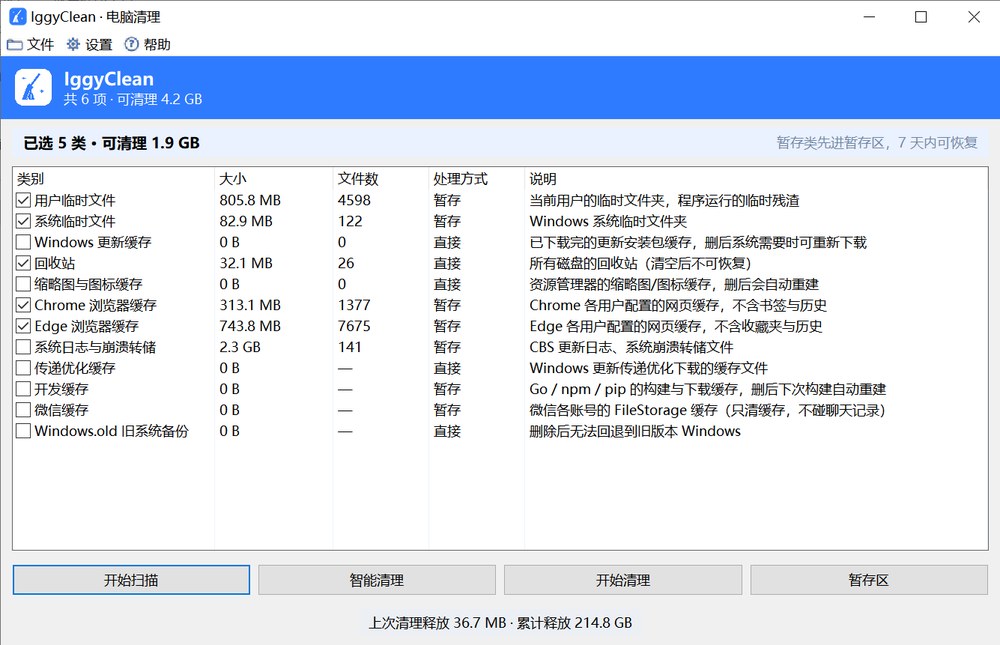This screenshot has height=645, width=1000.
Task: Deselect the Edge 浏览器缓存 checkbox
Action: 23,326
